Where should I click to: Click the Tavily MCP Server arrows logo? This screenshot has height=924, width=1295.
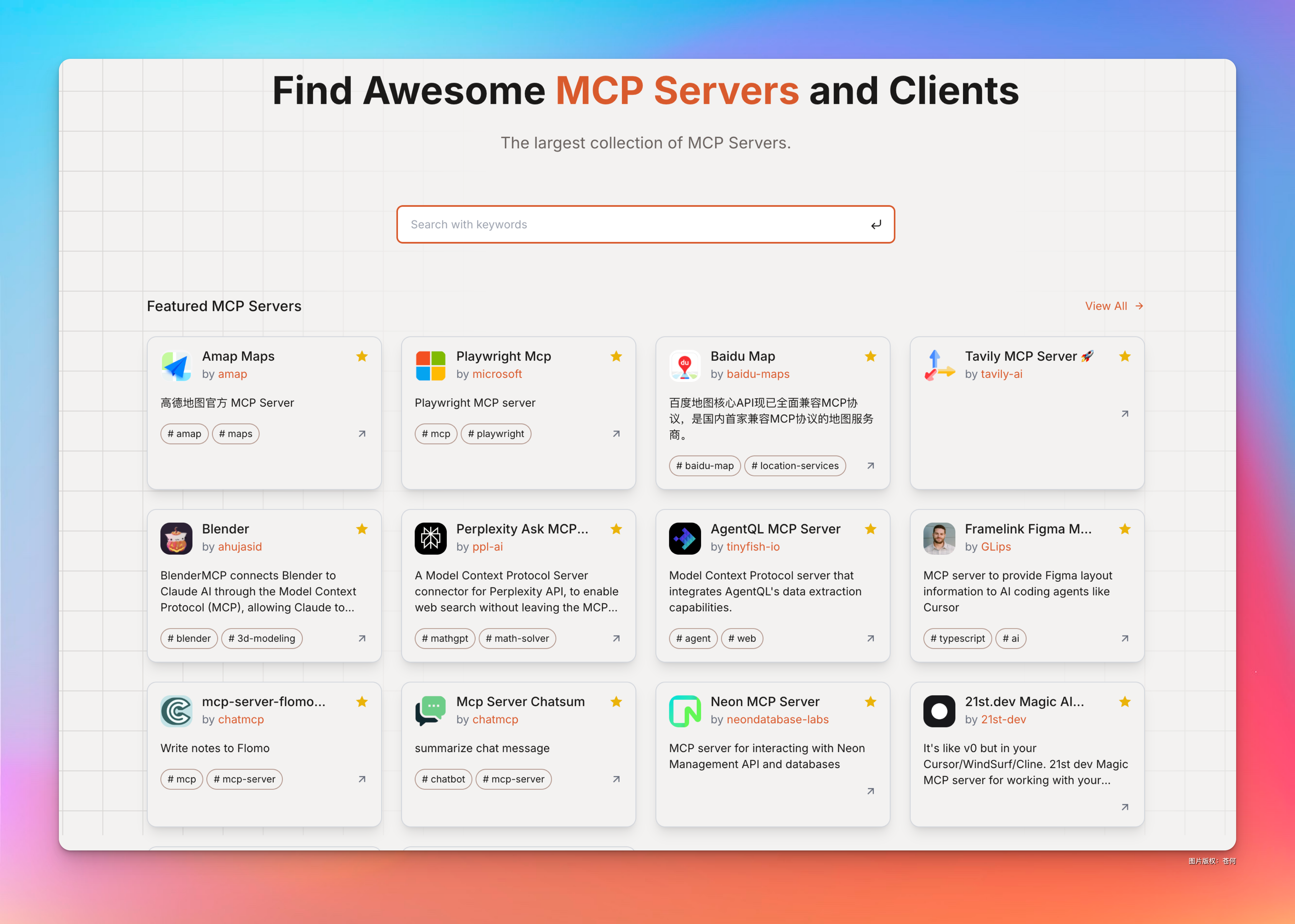[x=939, y=365]
